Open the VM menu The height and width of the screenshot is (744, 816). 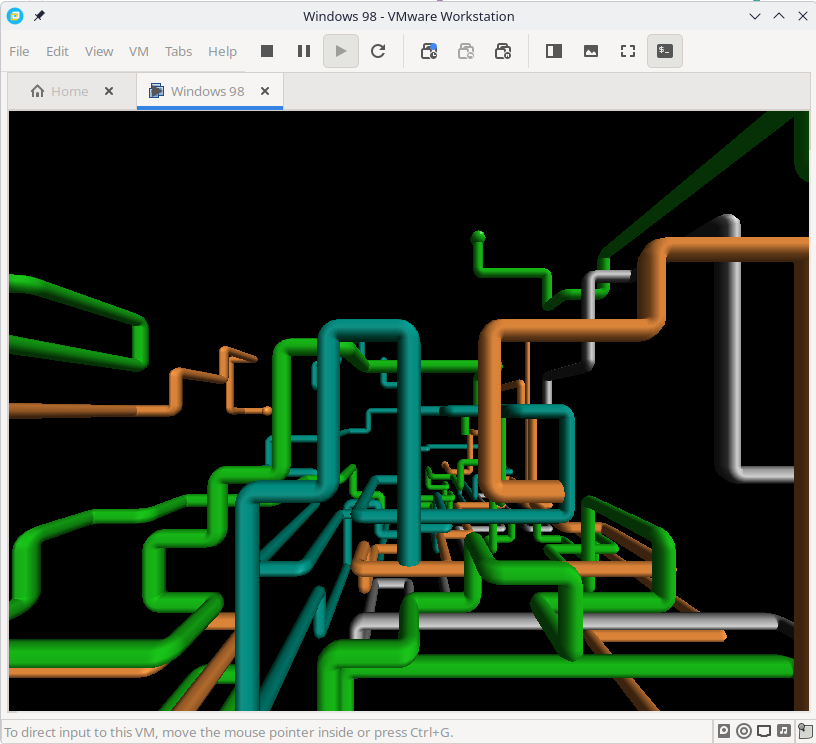(139, 52)
